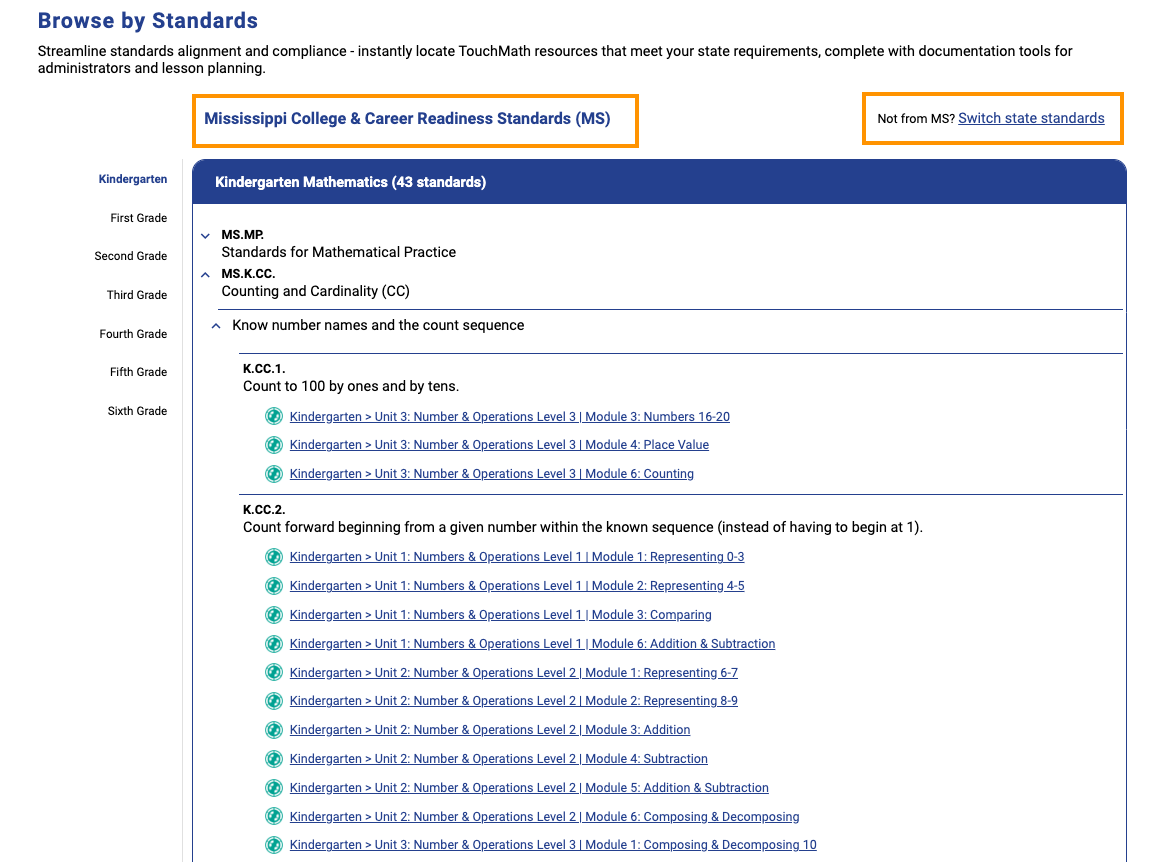1163x862 pixels.
Task: Select the Third Grade tab
Action: coord(136,295)
